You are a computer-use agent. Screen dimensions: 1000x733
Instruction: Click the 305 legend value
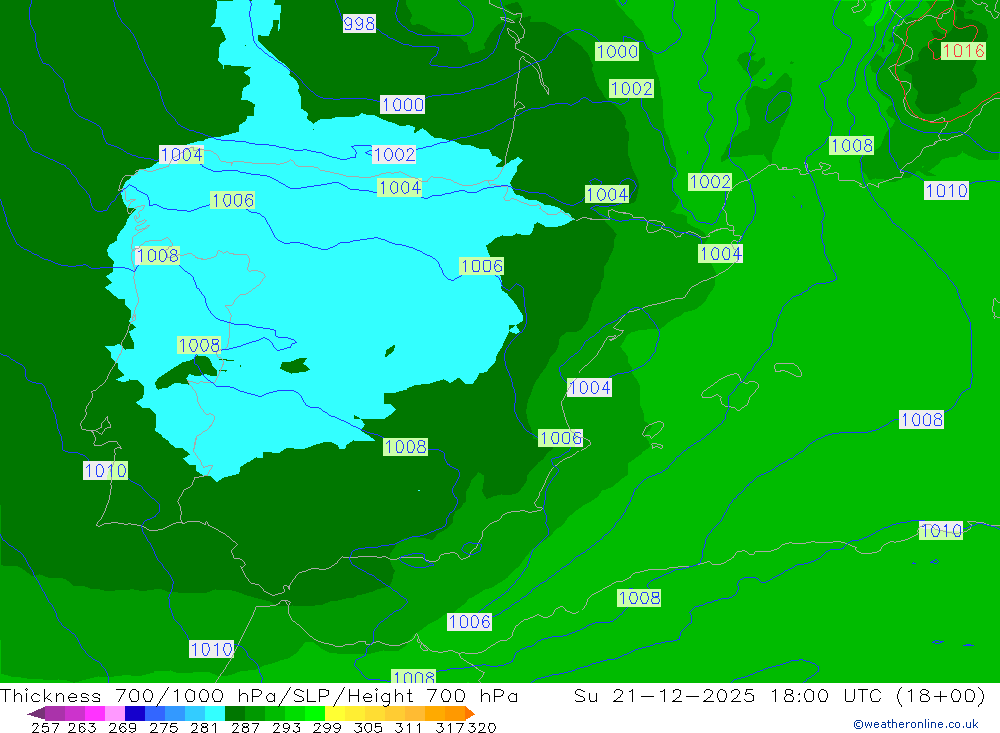[368, 727]
